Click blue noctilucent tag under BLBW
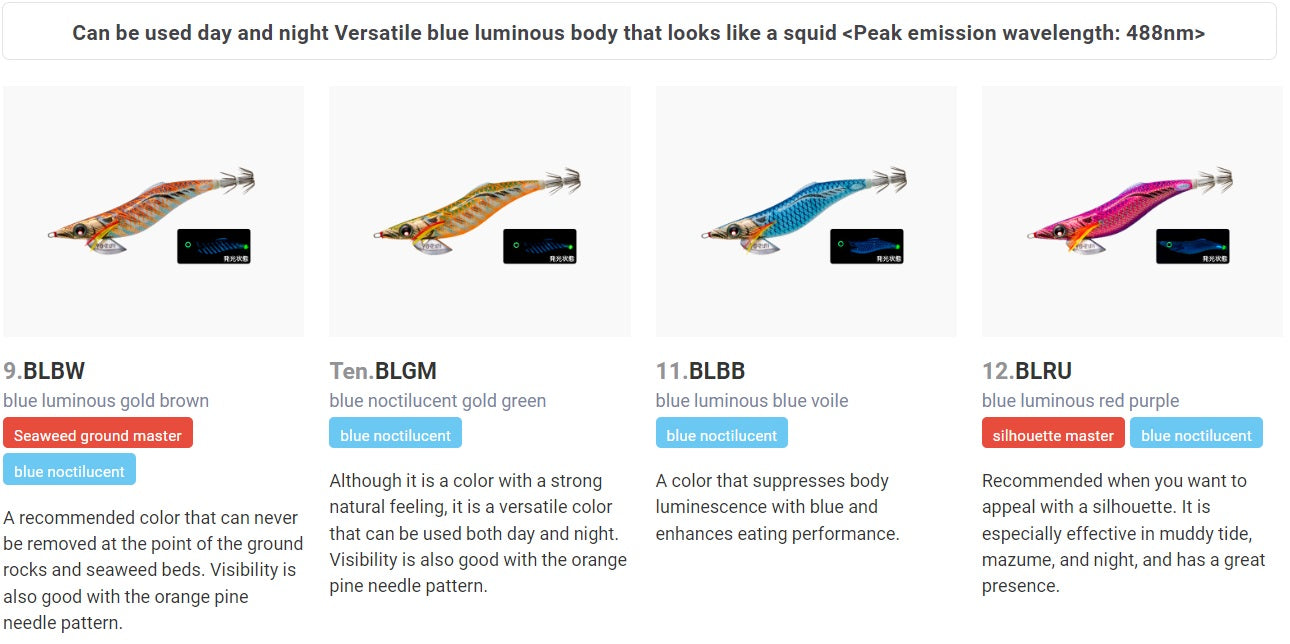 69,471
